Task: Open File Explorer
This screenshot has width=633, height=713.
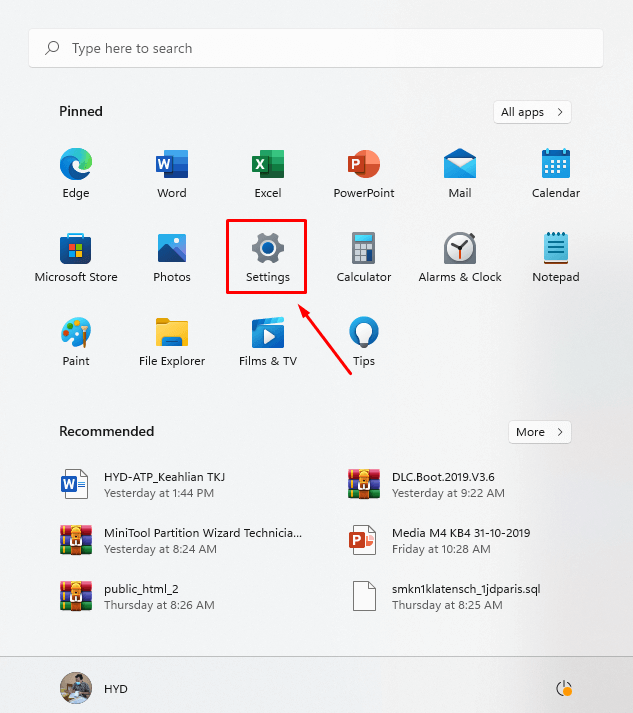Action: pyautogui.click(x=172, y=333)
